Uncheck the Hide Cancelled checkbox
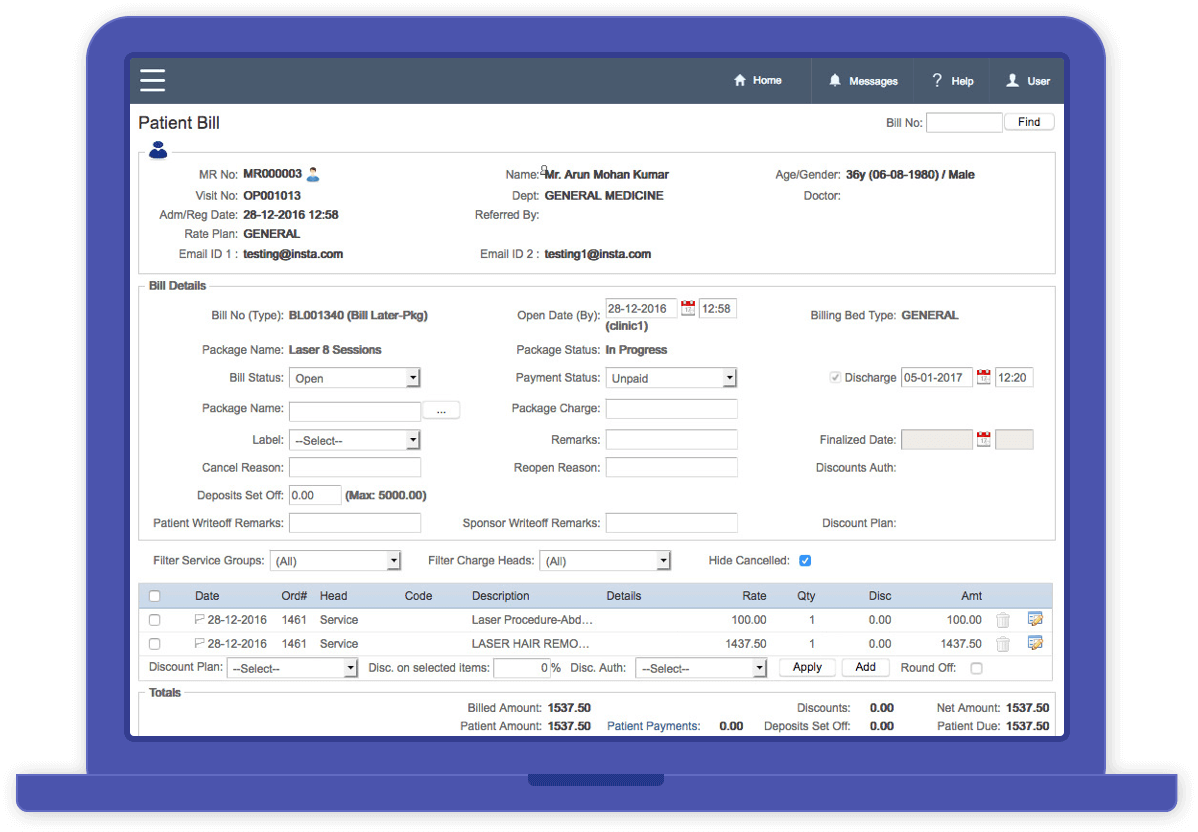This screenshot has height=832, width=1198. click(x=805, y=561)
